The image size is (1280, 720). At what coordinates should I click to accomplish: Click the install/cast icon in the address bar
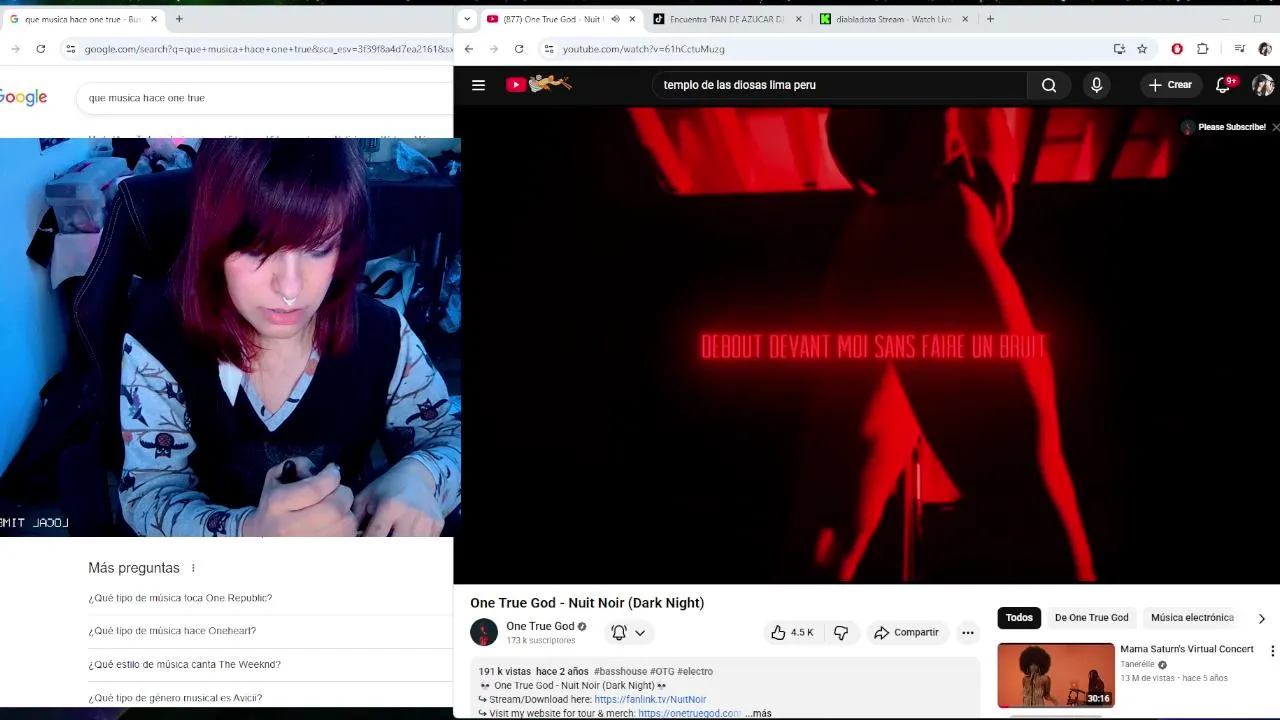tap(1119, 49)
